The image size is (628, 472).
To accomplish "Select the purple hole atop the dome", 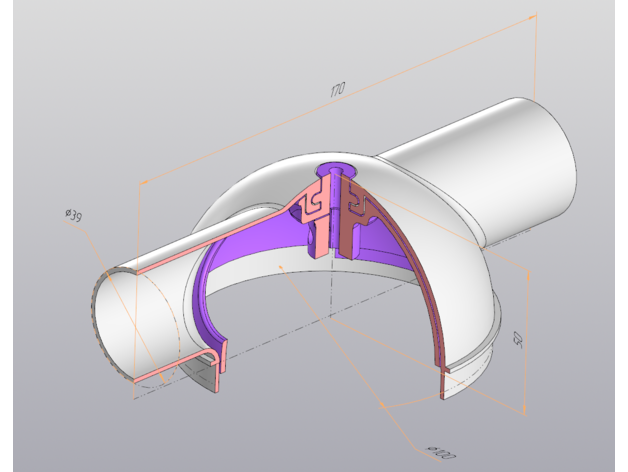I will coord(331,173).
